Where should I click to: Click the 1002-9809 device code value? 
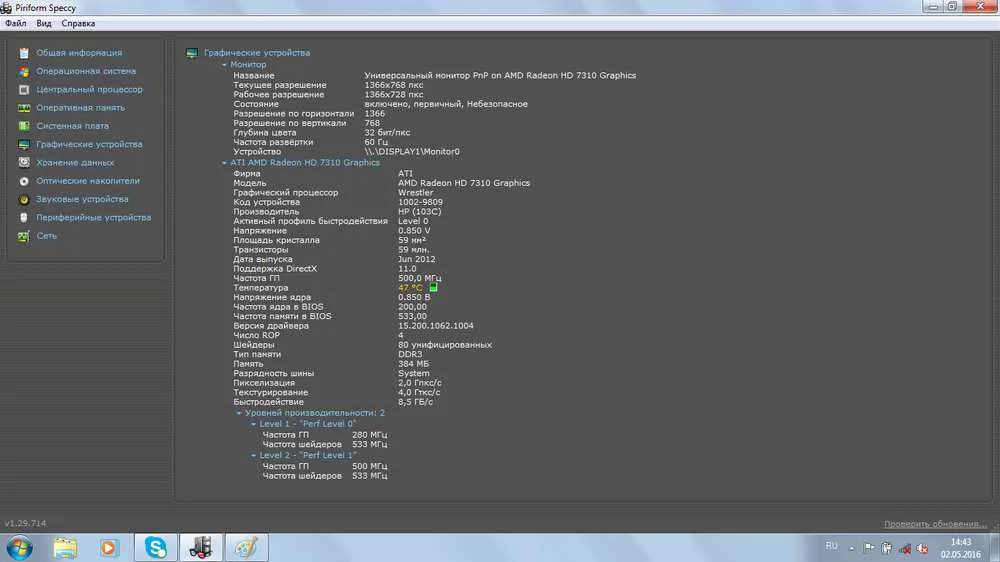[420, 202]
